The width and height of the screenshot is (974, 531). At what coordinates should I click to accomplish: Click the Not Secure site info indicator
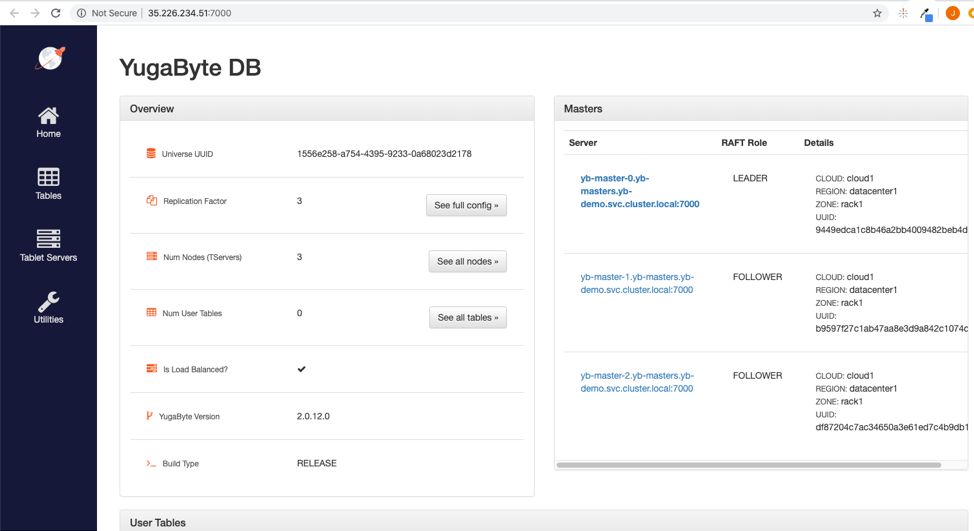[x=107, y=13]
